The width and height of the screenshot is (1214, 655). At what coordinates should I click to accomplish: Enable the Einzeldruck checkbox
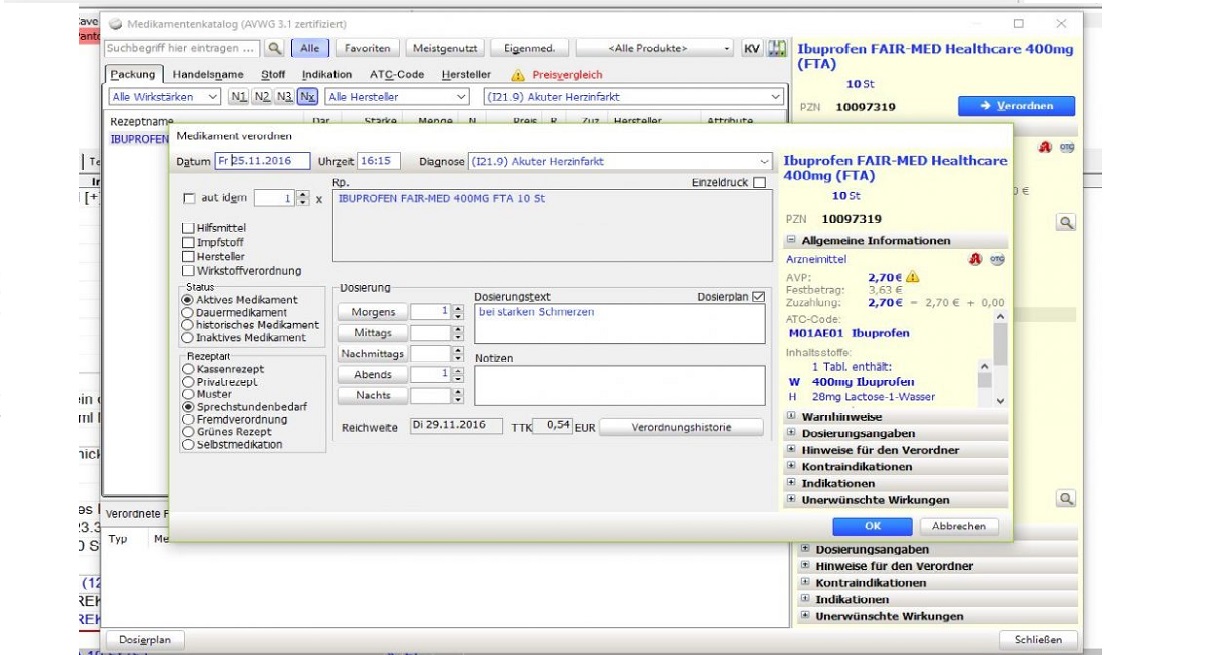coord(759,183)
